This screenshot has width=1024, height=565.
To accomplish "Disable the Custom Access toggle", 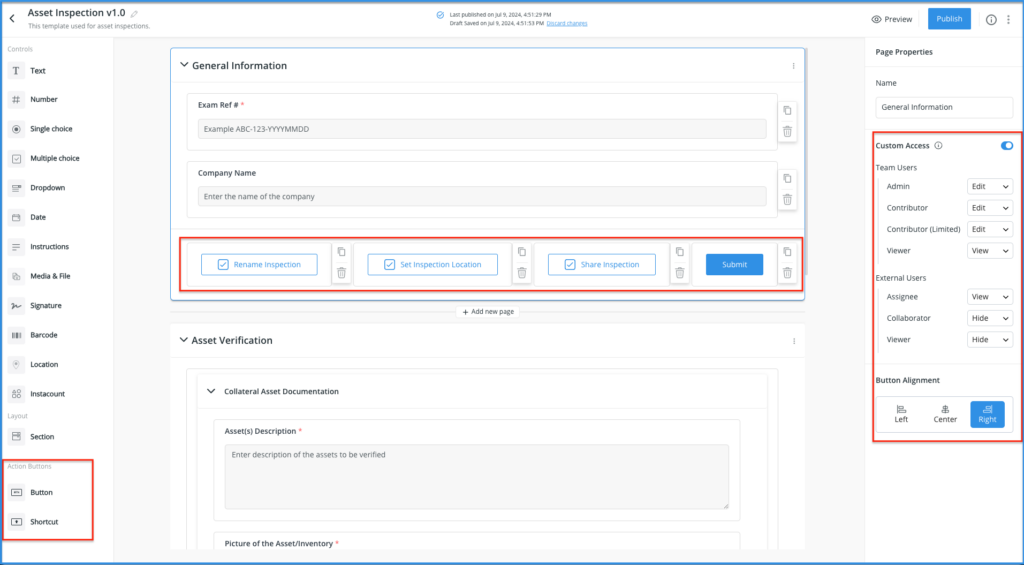I will tap(1006, 146).
